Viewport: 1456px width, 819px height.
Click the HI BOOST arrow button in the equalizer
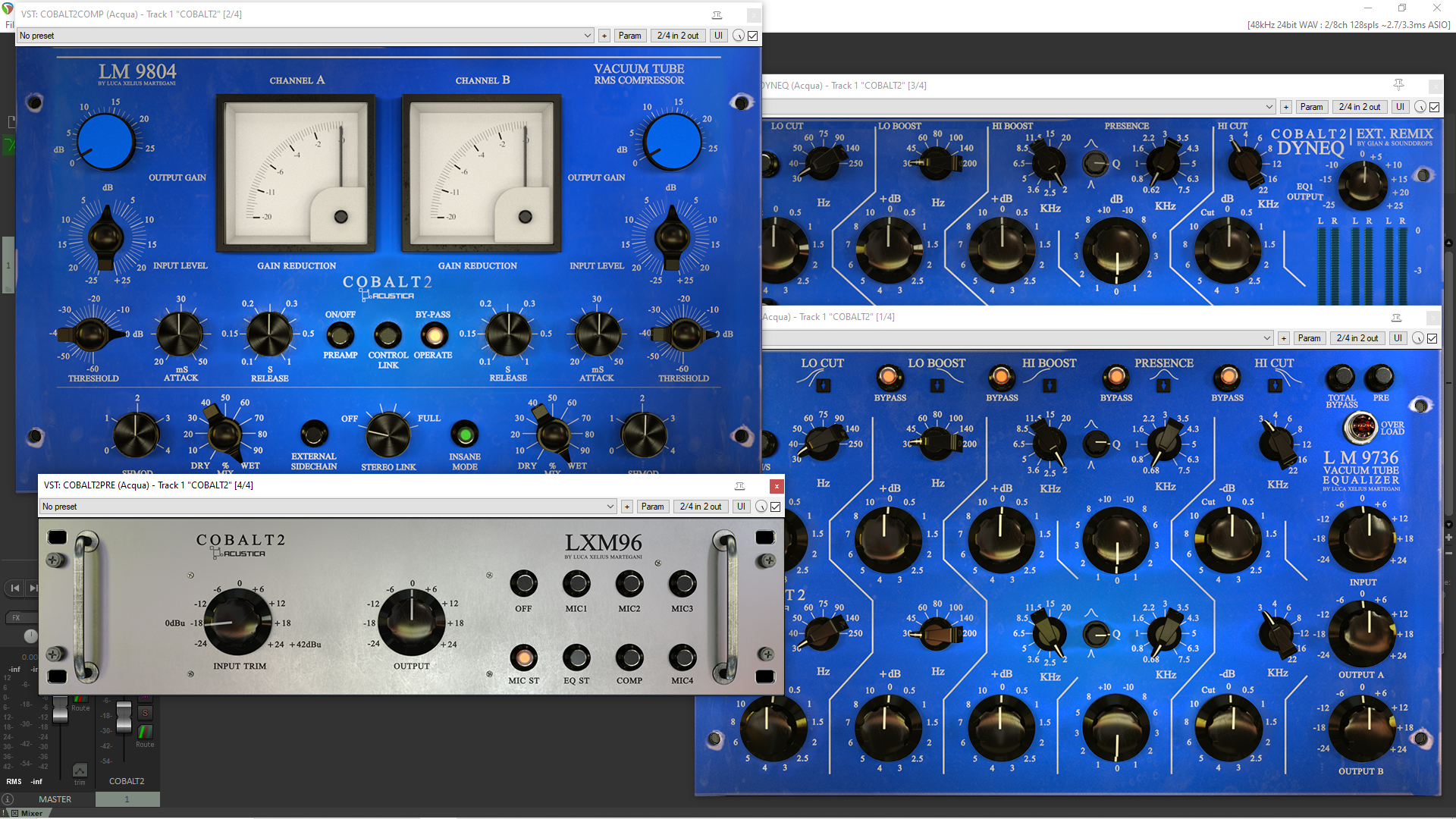1050,386
